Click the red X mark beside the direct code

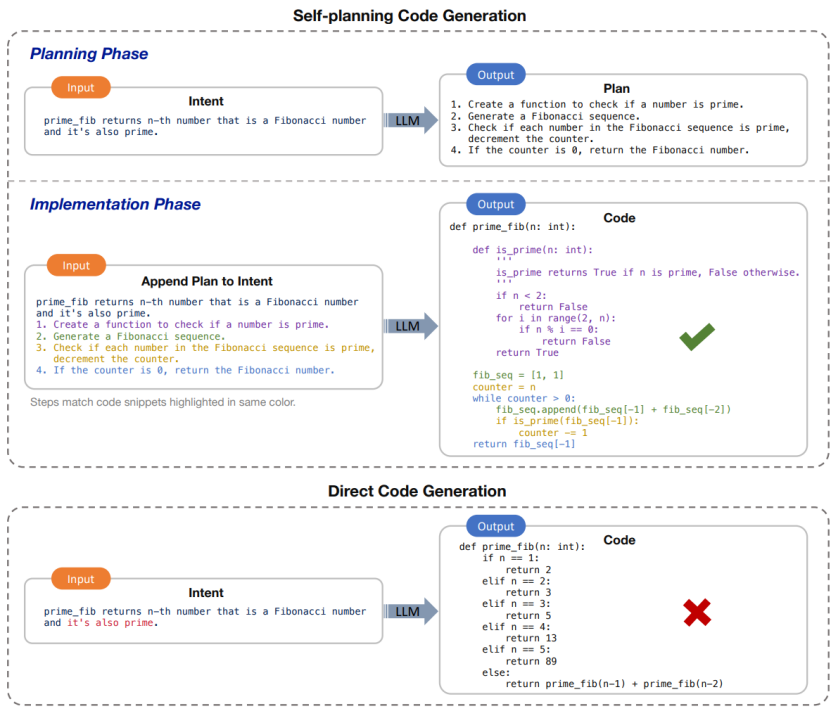697,612
